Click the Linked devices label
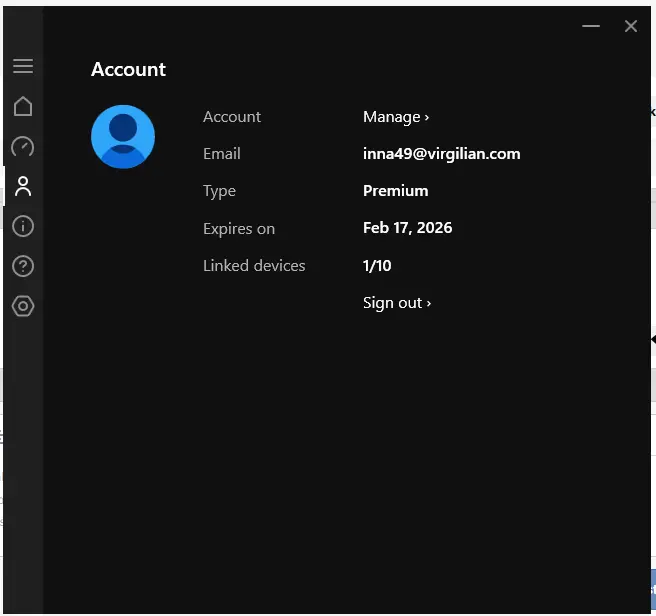656x616 pixels. tap(254, 266)
